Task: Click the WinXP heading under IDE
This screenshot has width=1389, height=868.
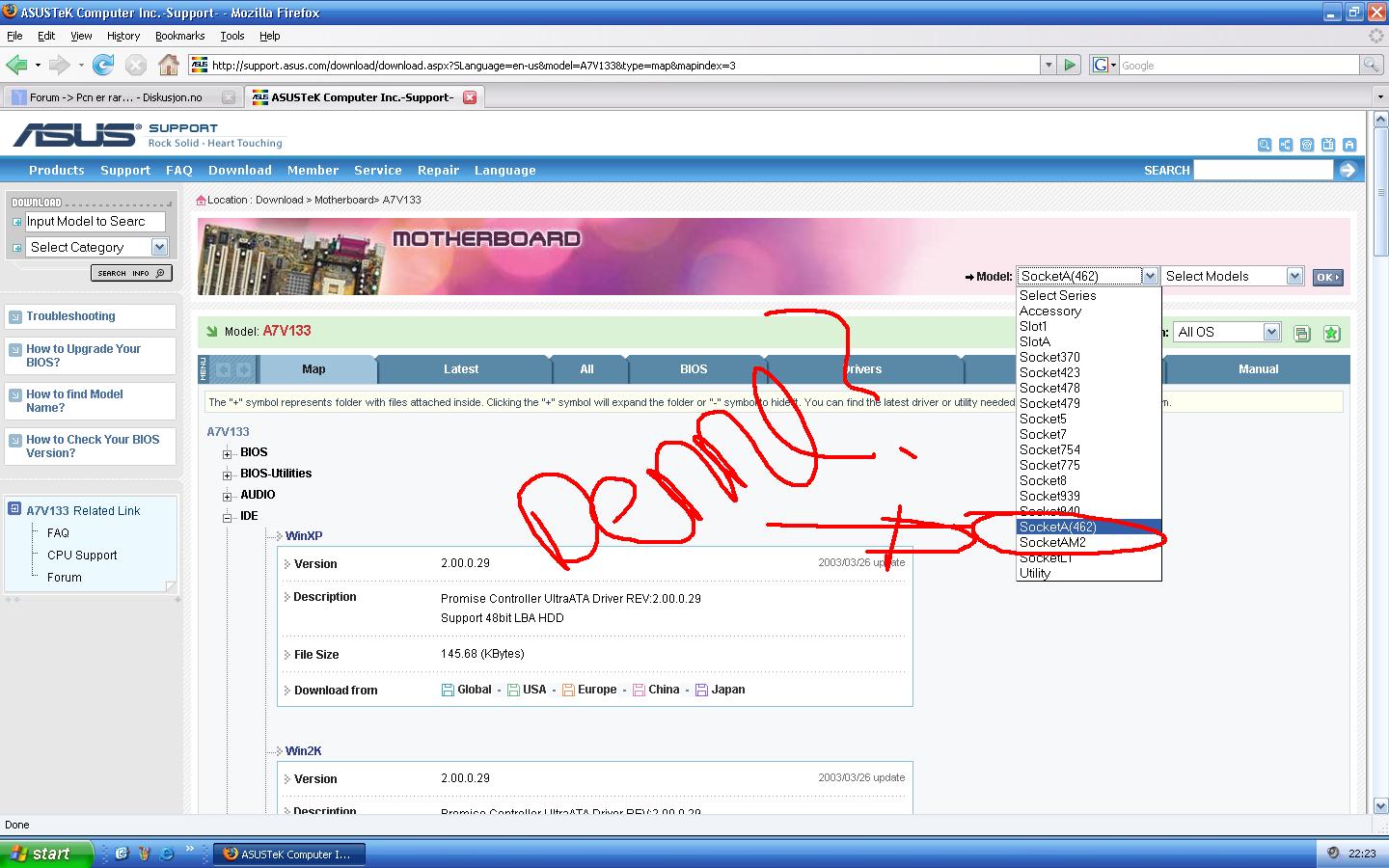Action: pyautogui.click(x=304, y=535)
